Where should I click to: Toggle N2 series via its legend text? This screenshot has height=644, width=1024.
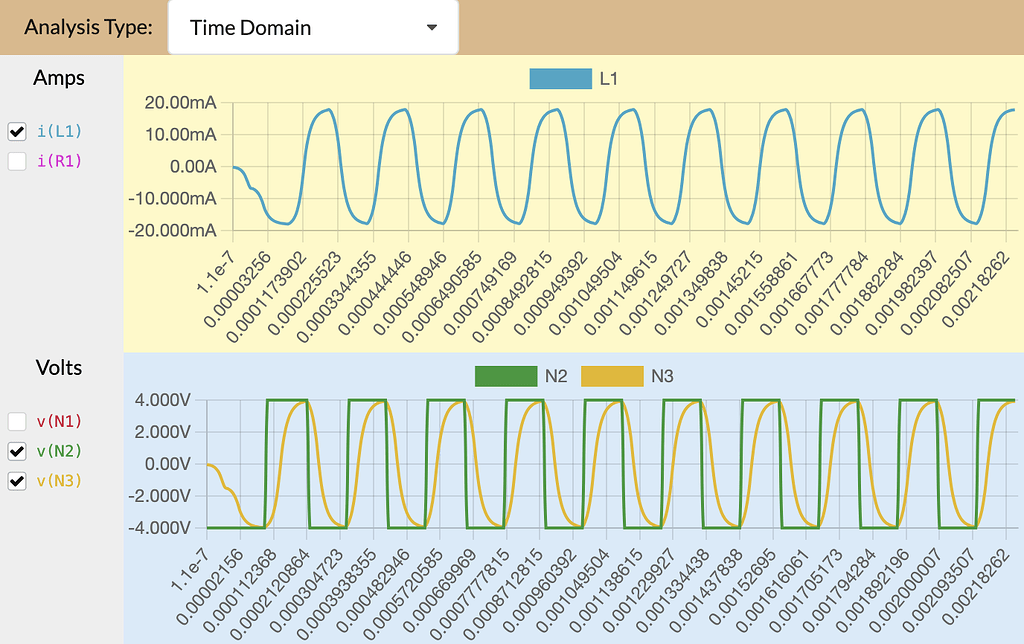pyautogui.click(x=556, y=376)
